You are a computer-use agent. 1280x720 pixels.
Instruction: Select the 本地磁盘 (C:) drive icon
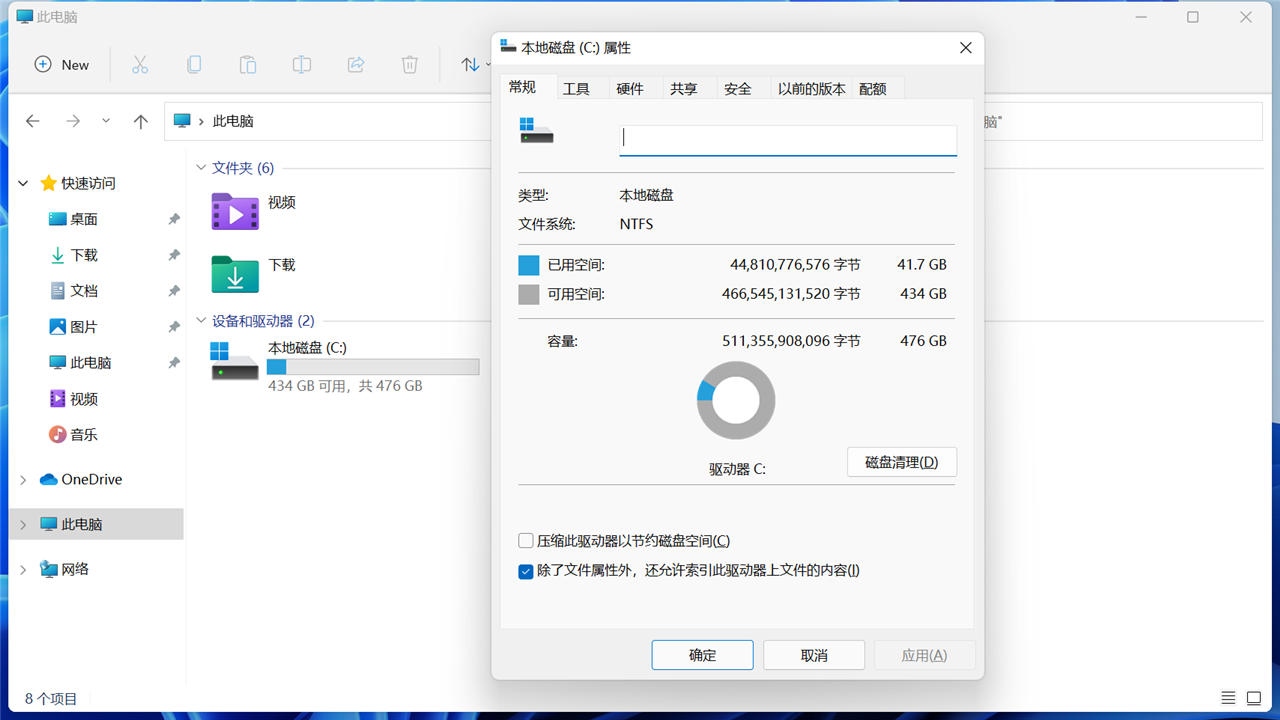(235, 361)
